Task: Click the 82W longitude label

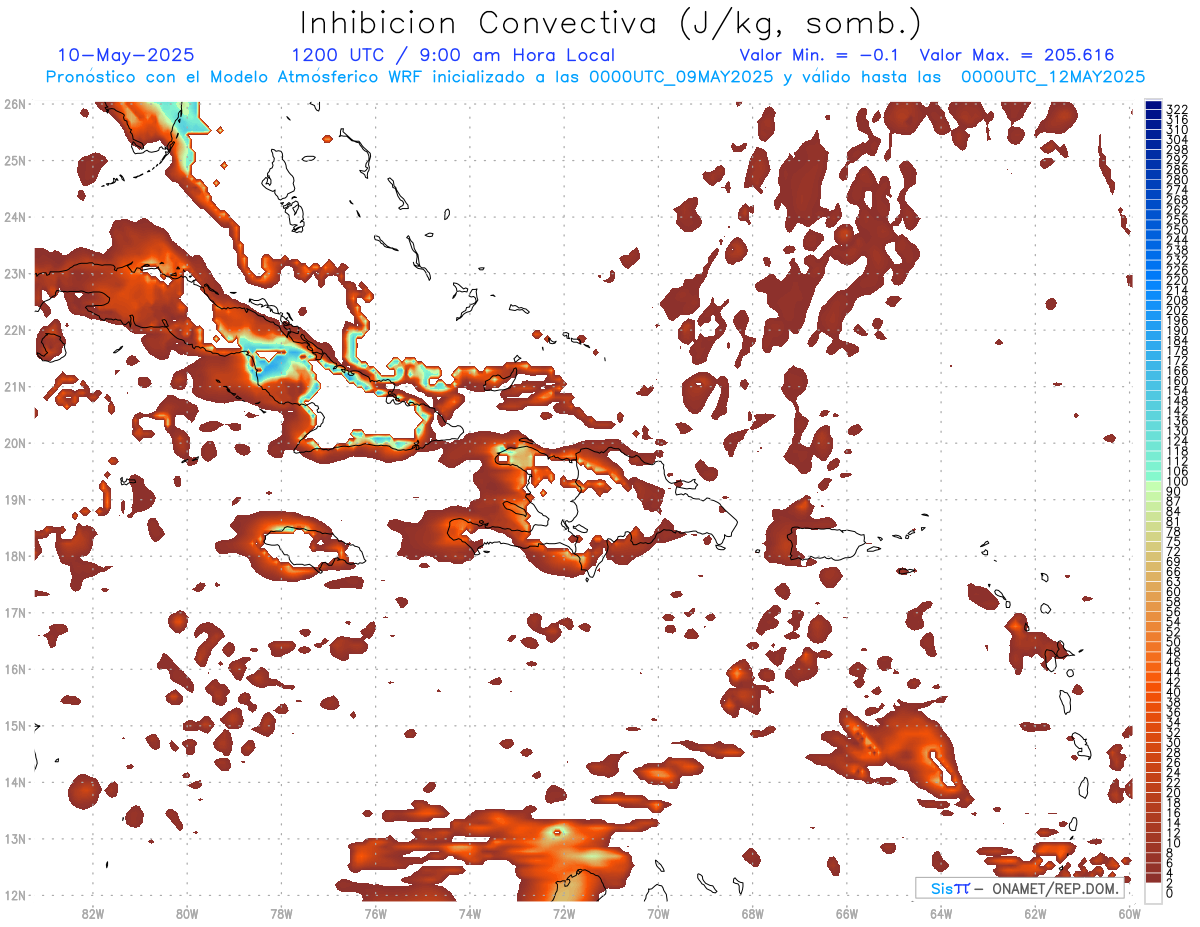Action: click(93, 913)
